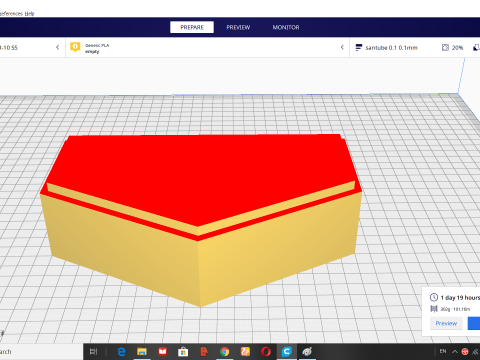Click the infill density icon
The height and width of the screenshot is (360, 480).
click(445, 47)
